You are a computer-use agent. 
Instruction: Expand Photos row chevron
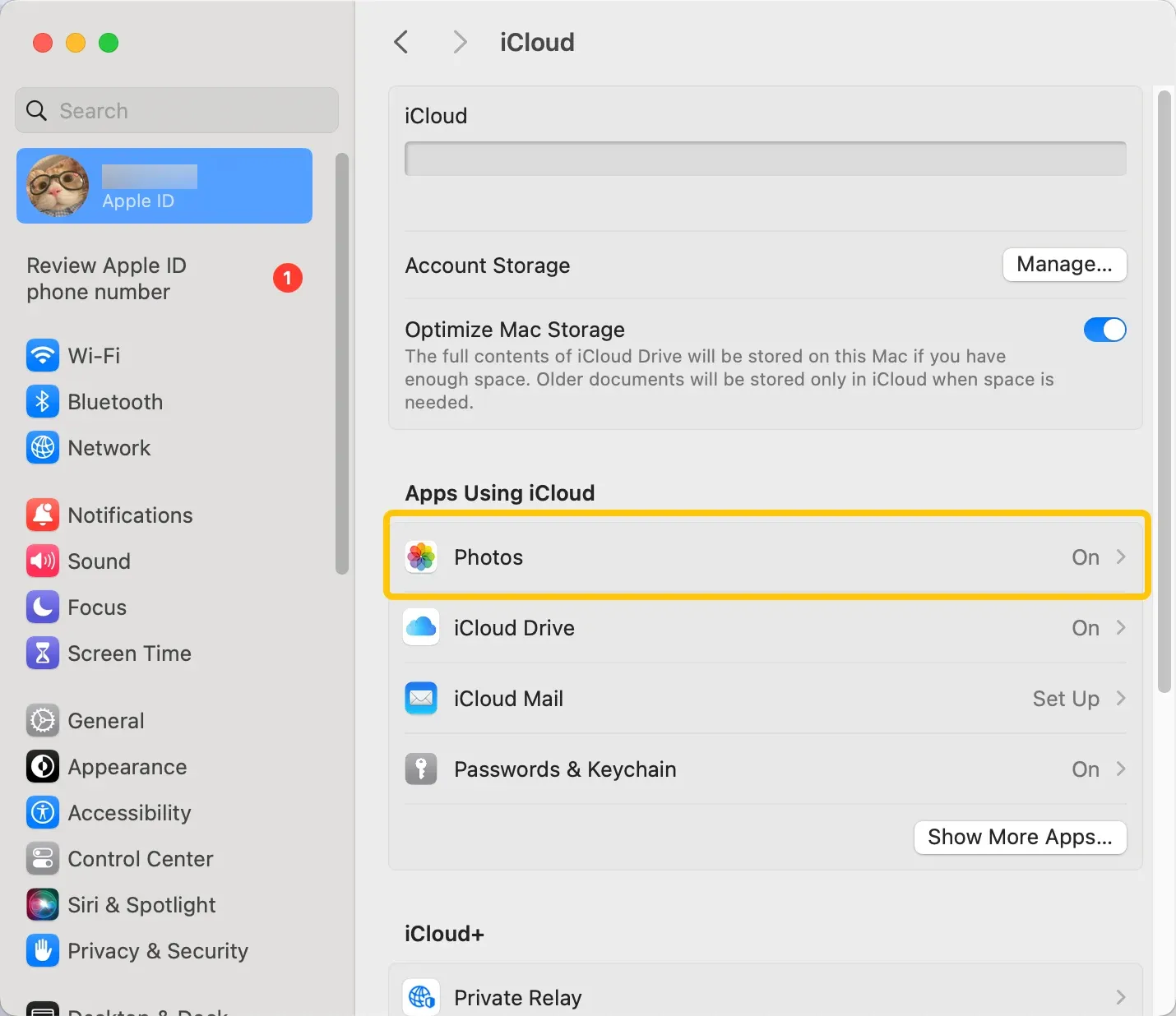1121,556
